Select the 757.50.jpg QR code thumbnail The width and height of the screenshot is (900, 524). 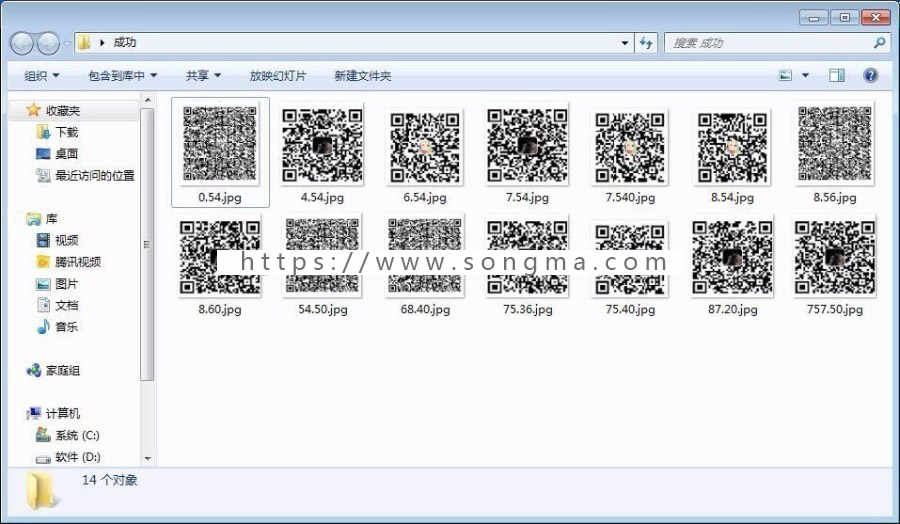tap(835, 258)
